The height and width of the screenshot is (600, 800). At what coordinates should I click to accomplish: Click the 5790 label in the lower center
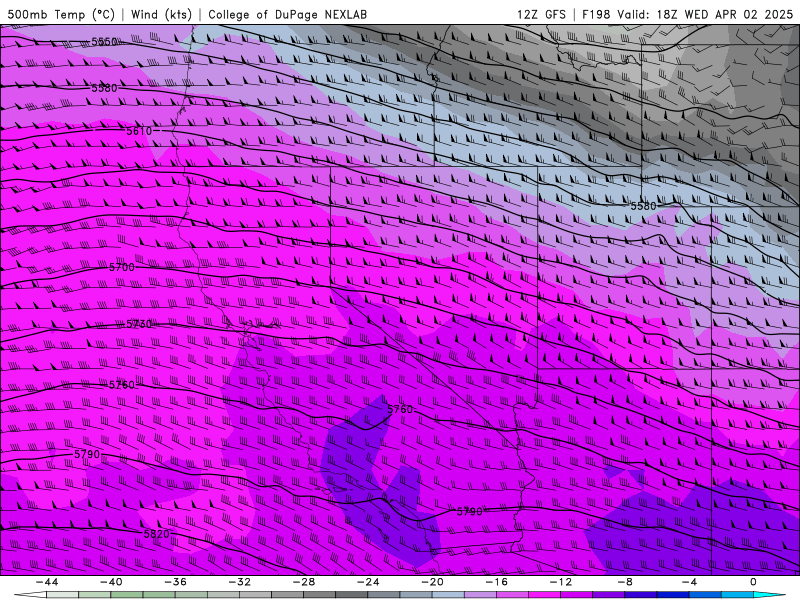coord(469,511)
